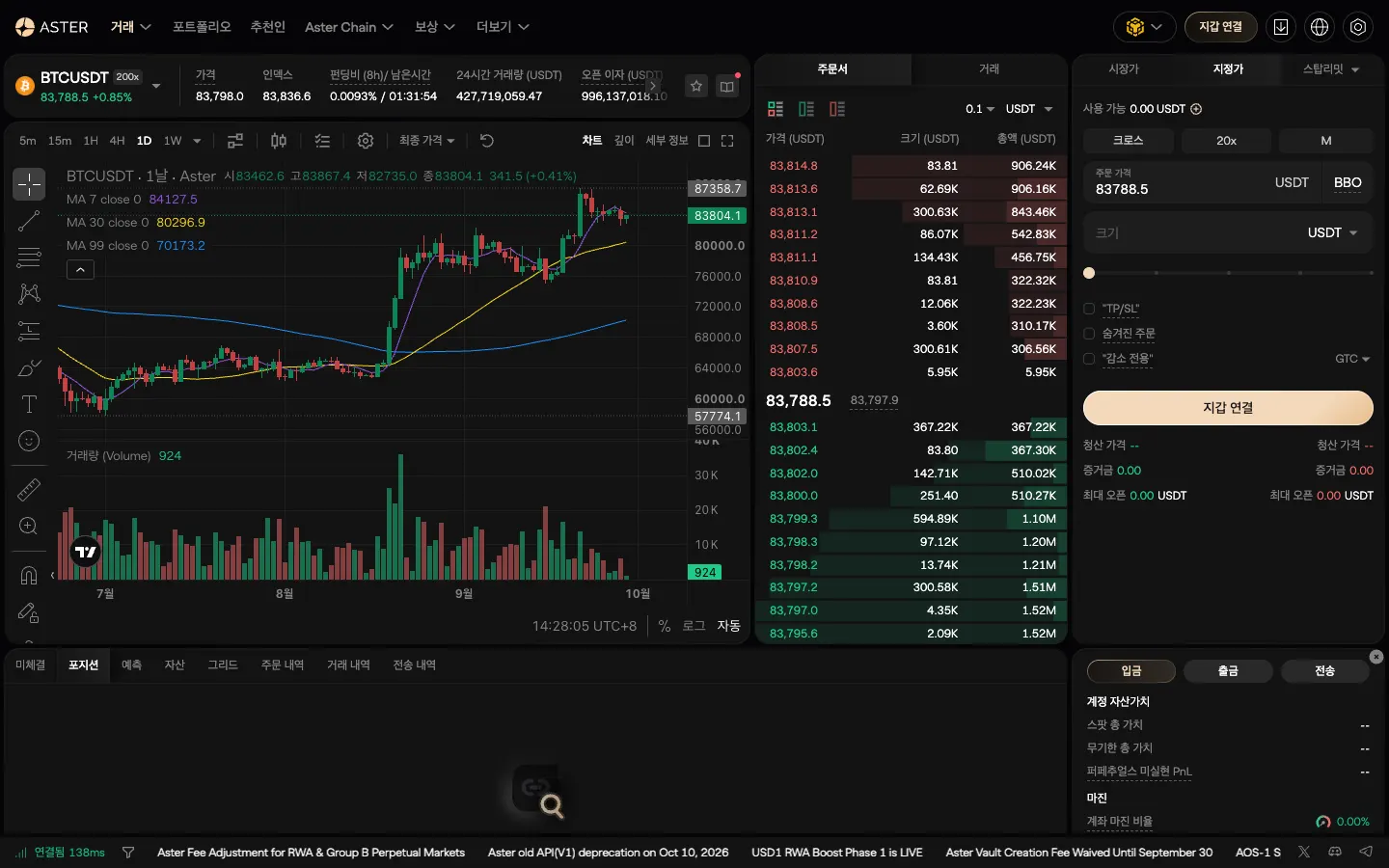Open chart settings gear icon
Screen dimensions: 1389x868
366,141
